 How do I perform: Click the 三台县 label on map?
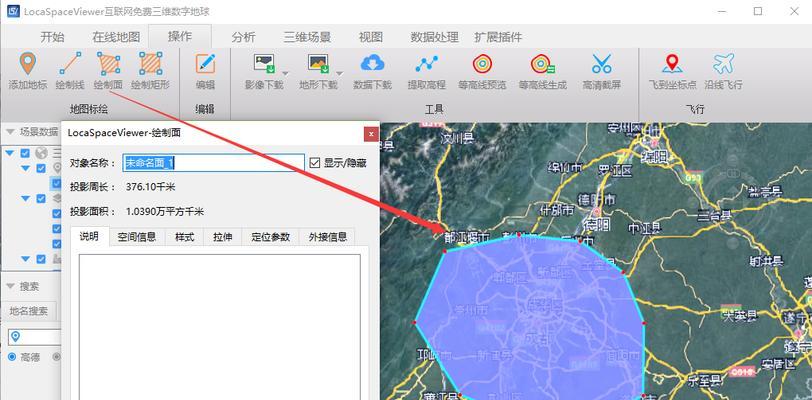(713, 214)
